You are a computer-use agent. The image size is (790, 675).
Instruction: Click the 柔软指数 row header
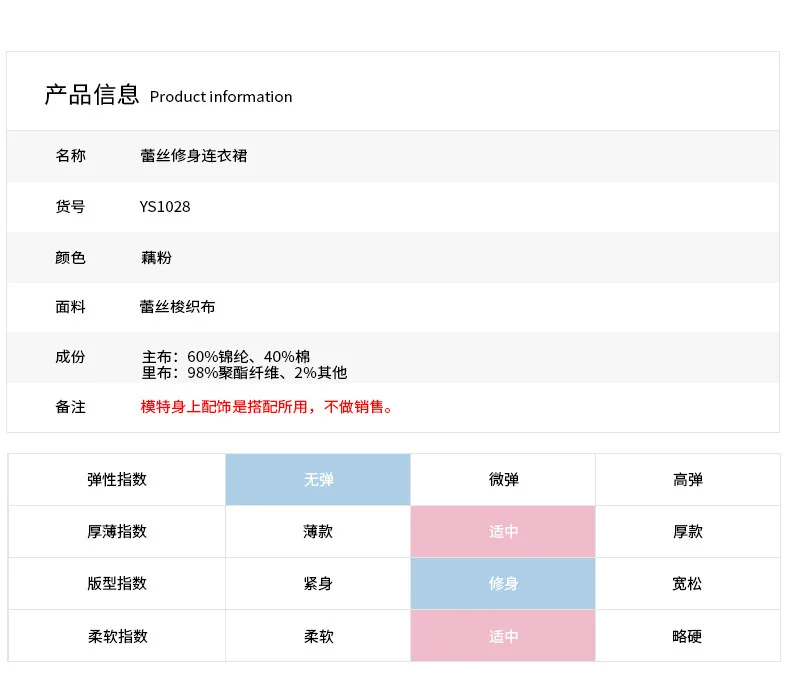tap(117, 636)
